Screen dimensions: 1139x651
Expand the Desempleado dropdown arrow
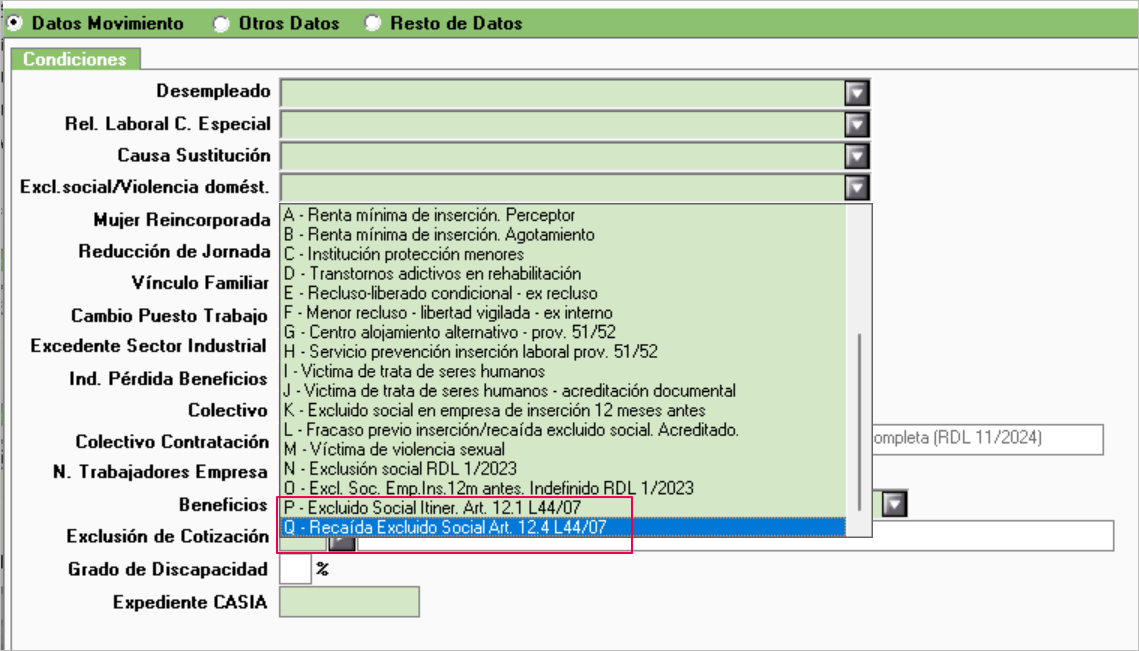tap(857, 93)
